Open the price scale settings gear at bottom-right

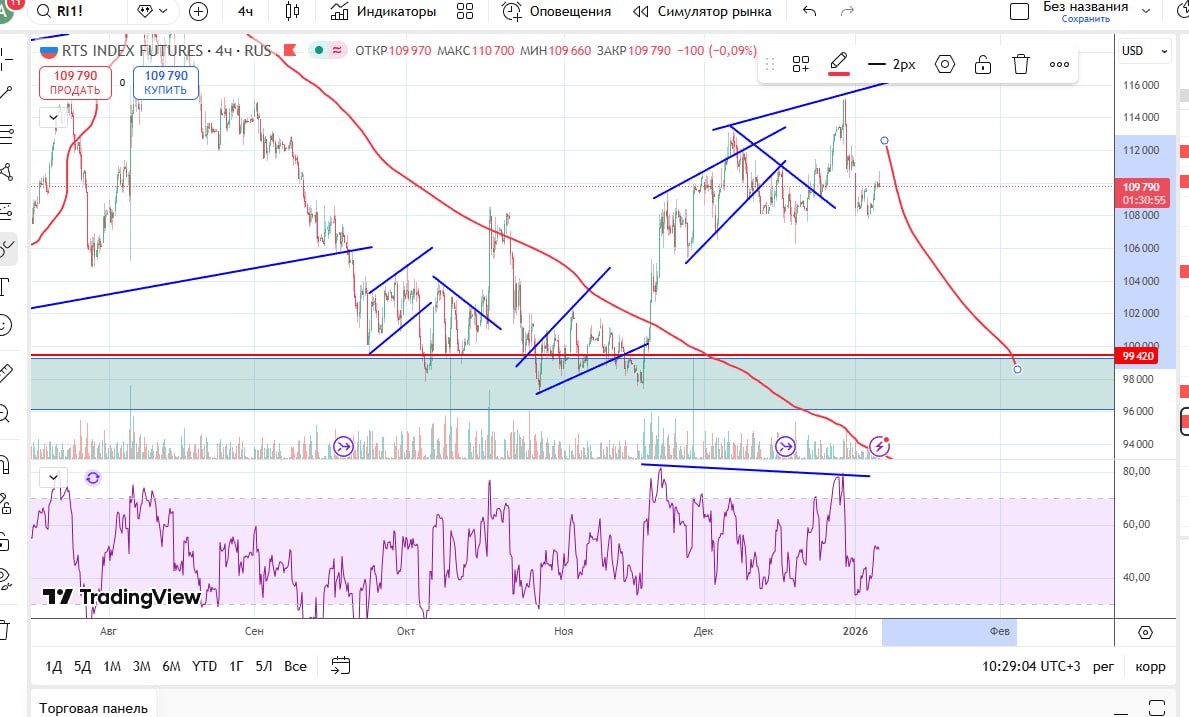[1146, 632]
